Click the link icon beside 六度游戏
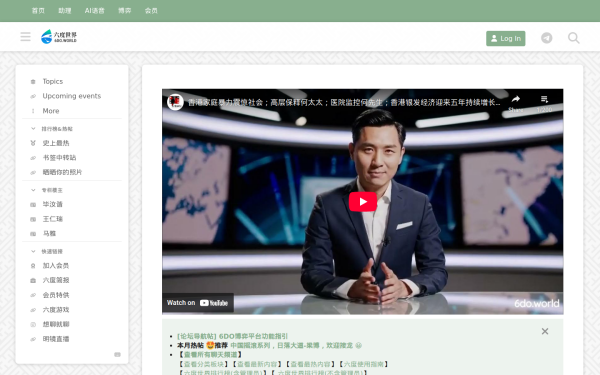Image resolution: width=600 pixels, height=375 pixels. (x=33, y=310)
